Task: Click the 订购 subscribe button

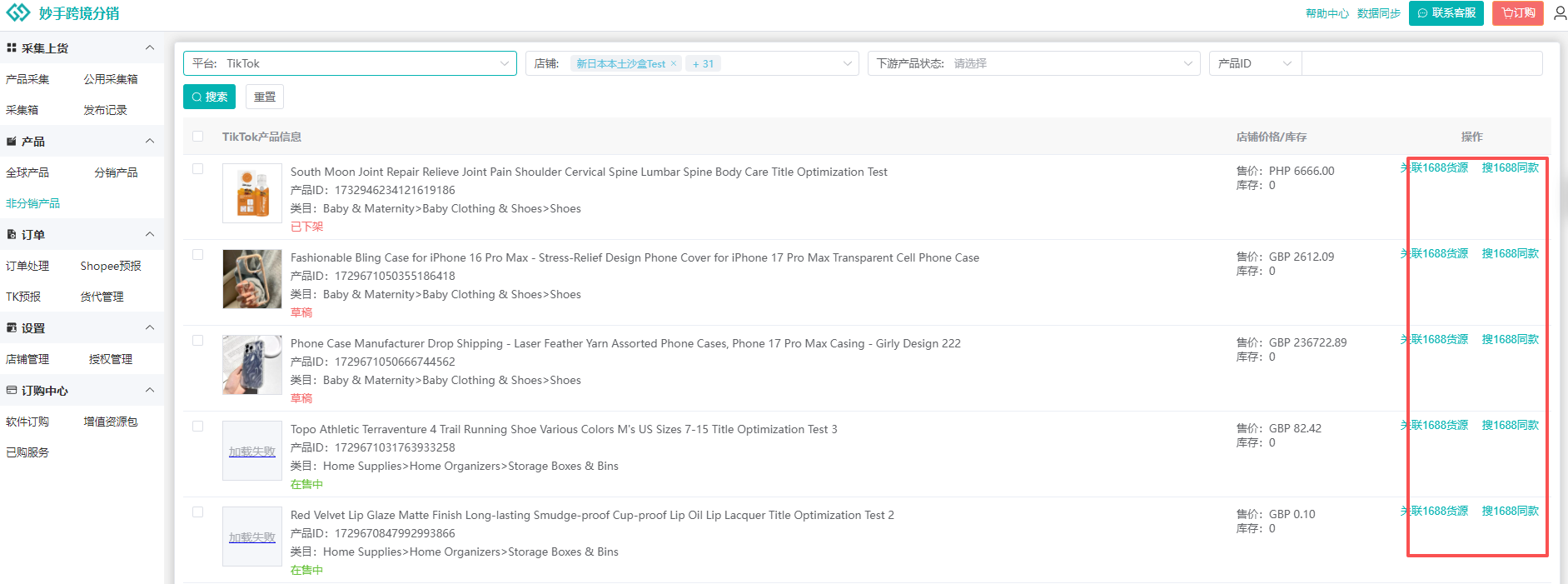Action: pos(1518,13)
